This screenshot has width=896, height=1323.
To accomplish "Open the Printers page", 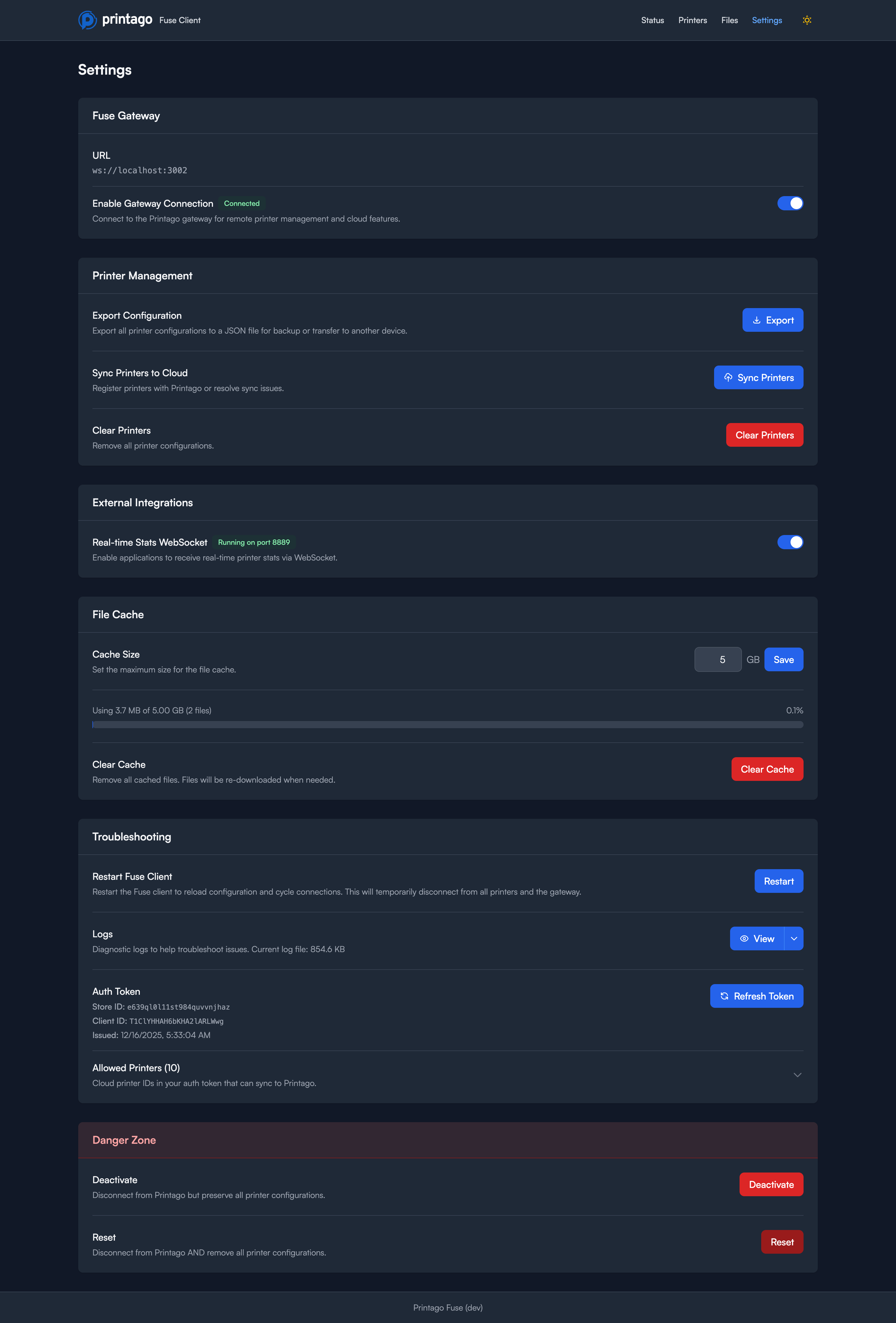I will 692,20.
